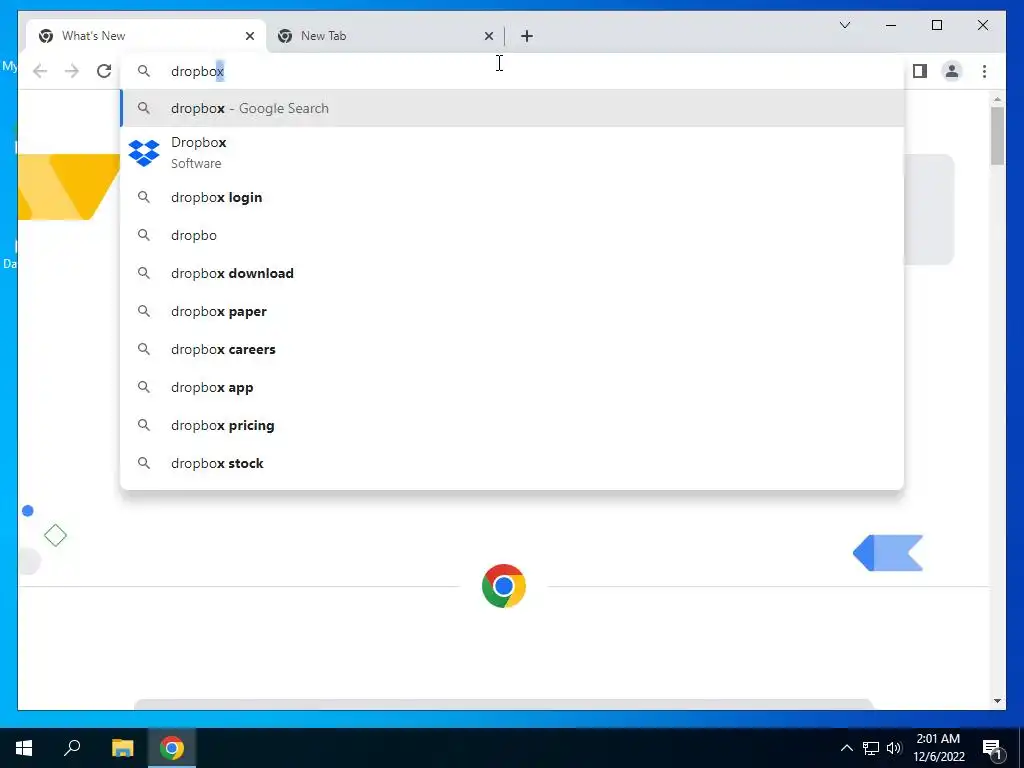This screenshot has width=1024, height=768.
Task: Click the search icon in the address bar
Action: 144,71
